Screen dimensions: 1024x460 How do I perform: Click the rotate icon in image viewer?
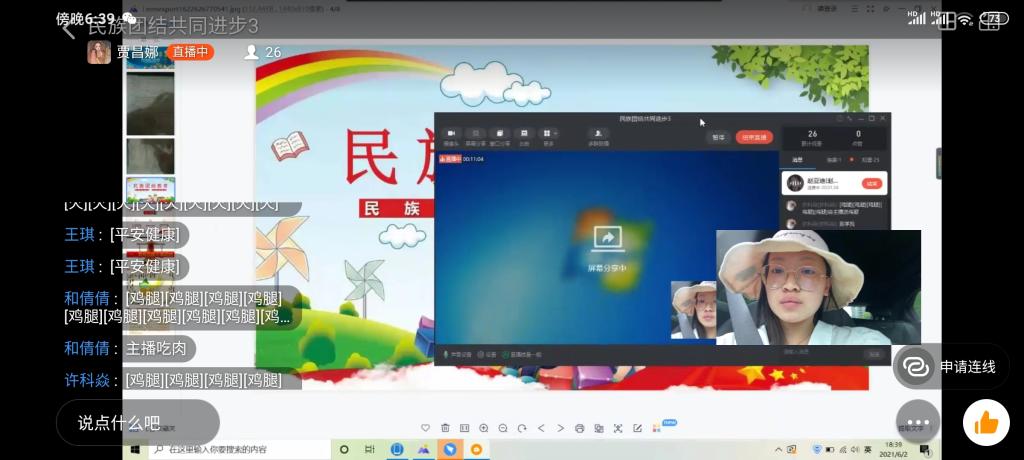522,428
